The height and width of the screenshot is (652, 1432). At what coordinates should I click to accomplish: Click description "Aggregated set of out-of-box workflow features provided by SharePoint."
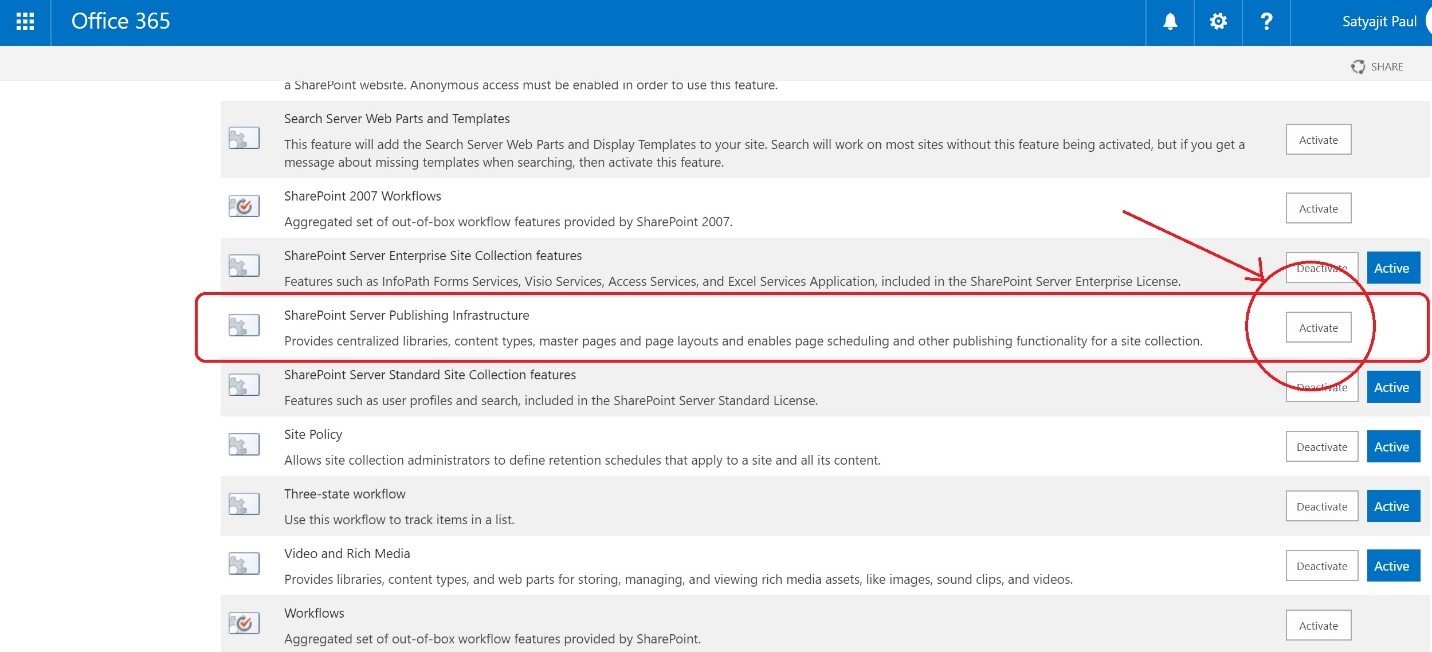click(x=492, y=639)
